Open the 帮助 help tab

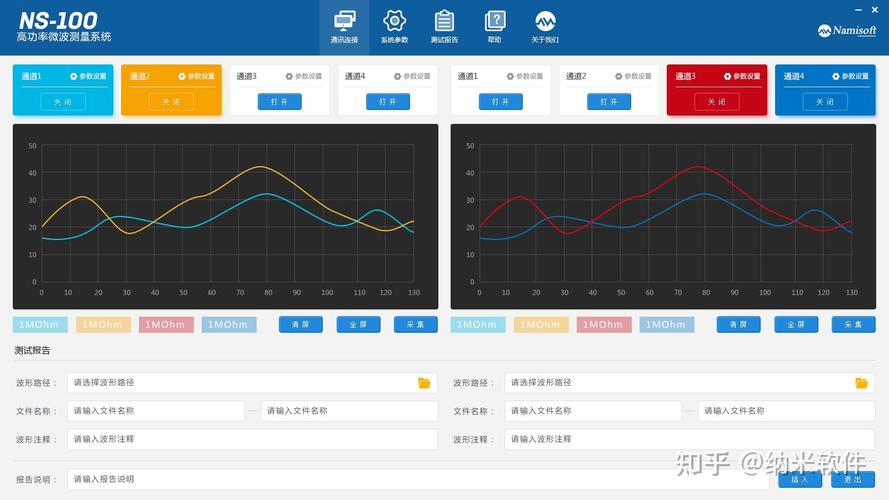pyautogui.click(x=494, y=27)
